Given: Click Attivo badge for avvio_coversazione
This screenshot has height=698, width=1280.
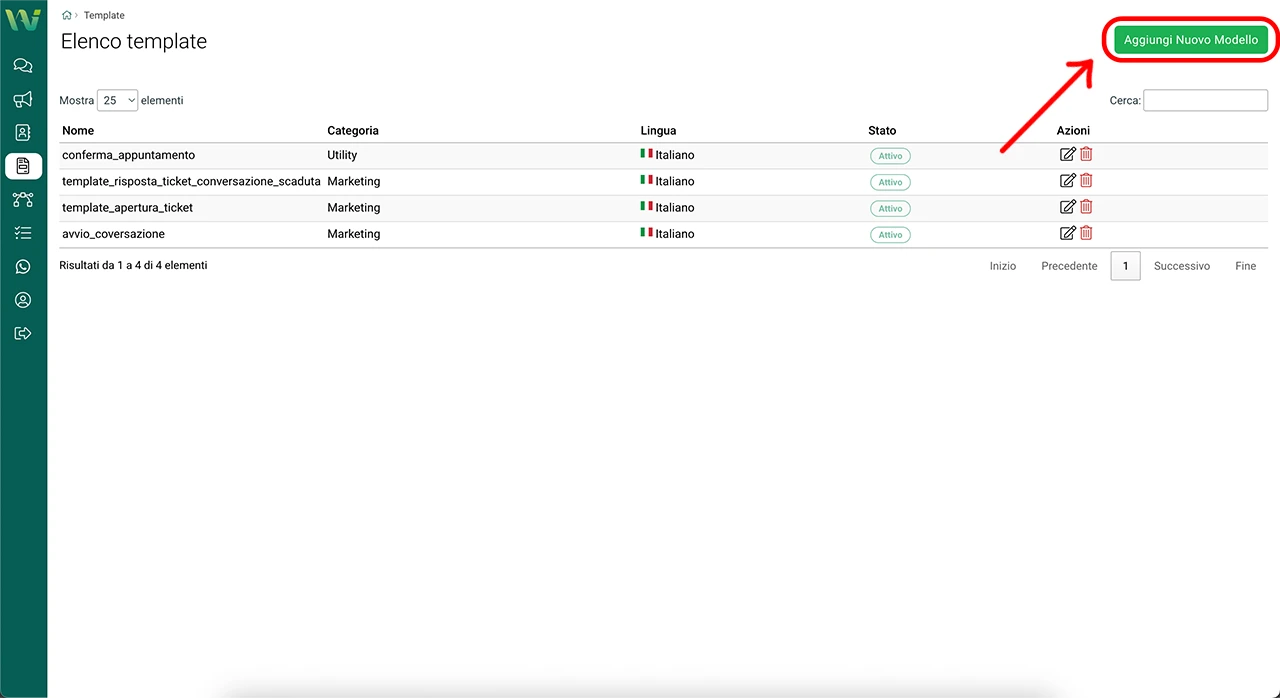Looking at the screenshot, I should pyautogui.click(x=890, y=235).
